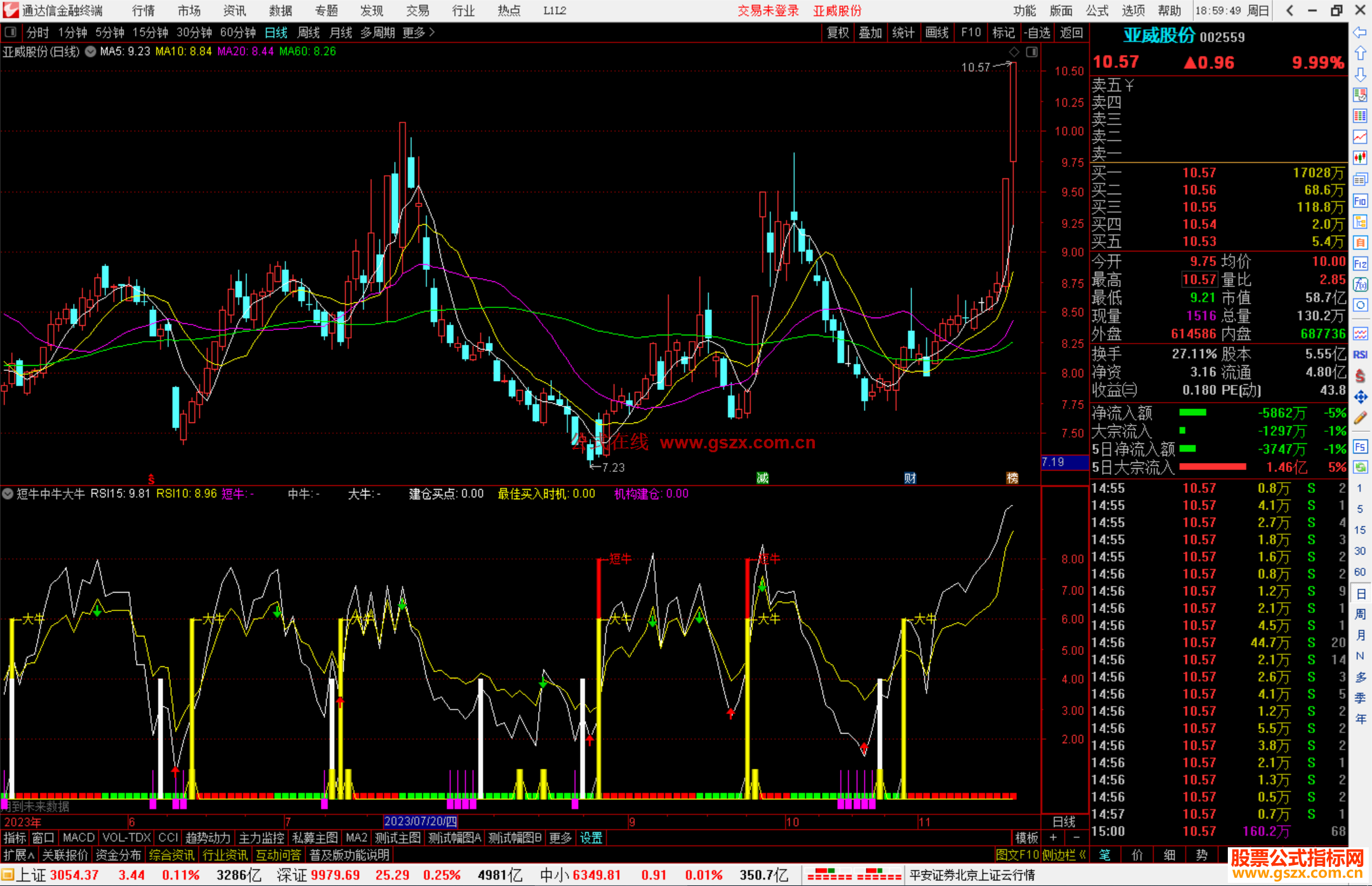Collapse the 侧边栏 sidebar chevron

(1082, 855)
